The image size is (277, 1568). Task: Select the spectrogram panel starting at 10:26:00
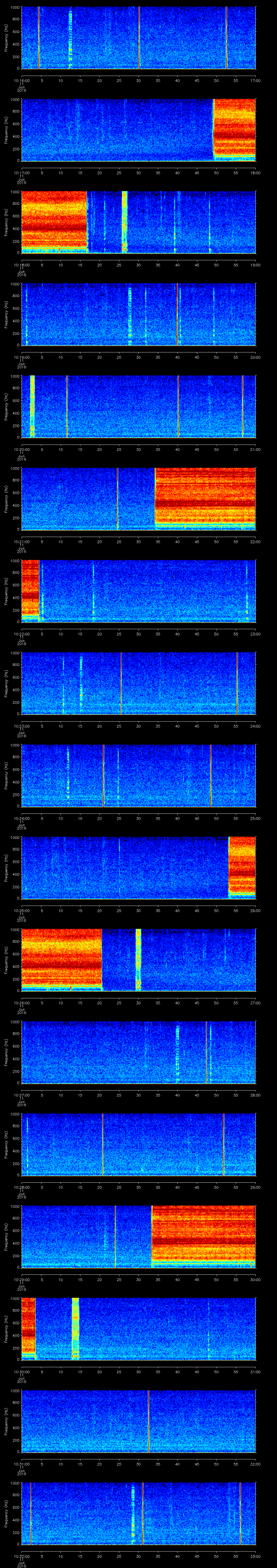[138, 960]
